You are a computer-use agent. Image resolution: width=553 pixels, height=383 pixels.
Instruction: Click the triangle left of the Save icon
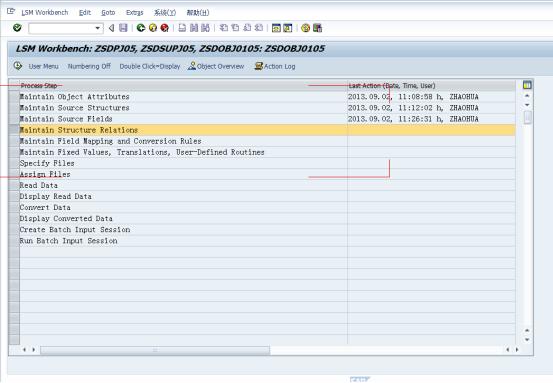[x=111, y=28]
